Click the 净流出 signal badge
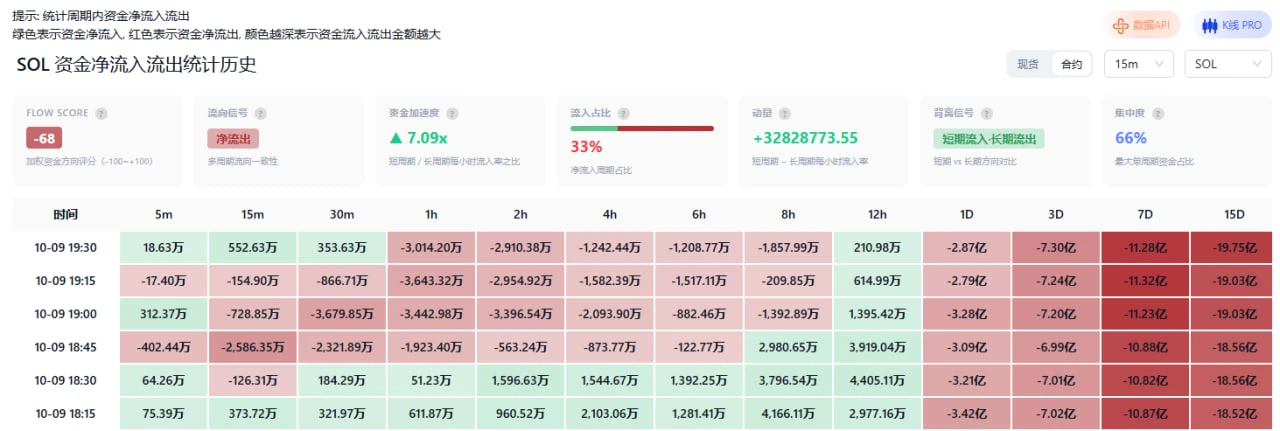 click(233, 138)
